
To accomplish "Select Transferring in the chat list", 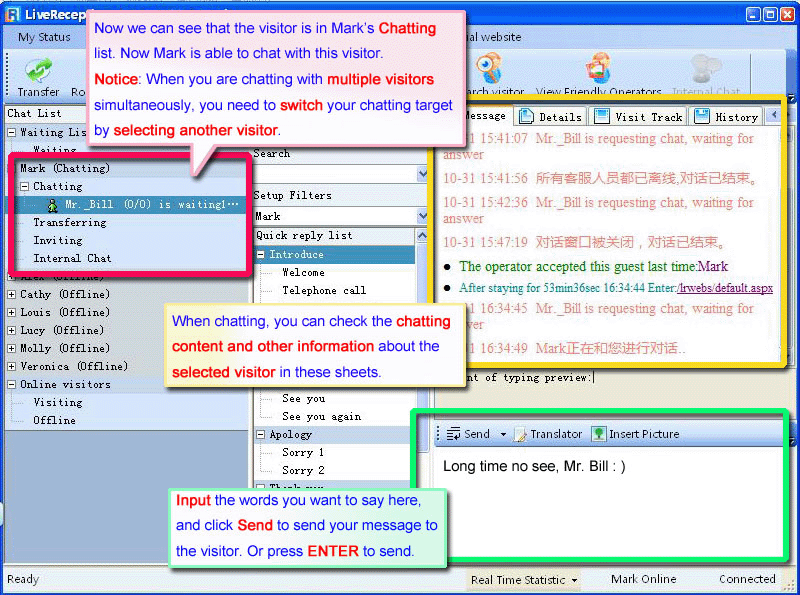I will pyautogui.click(x=70, y=222).
